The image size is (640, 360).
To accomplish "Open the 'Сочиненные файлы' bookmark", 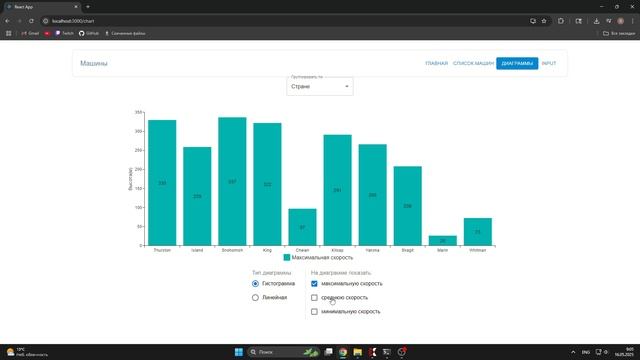I will click(x=125, y=33).
